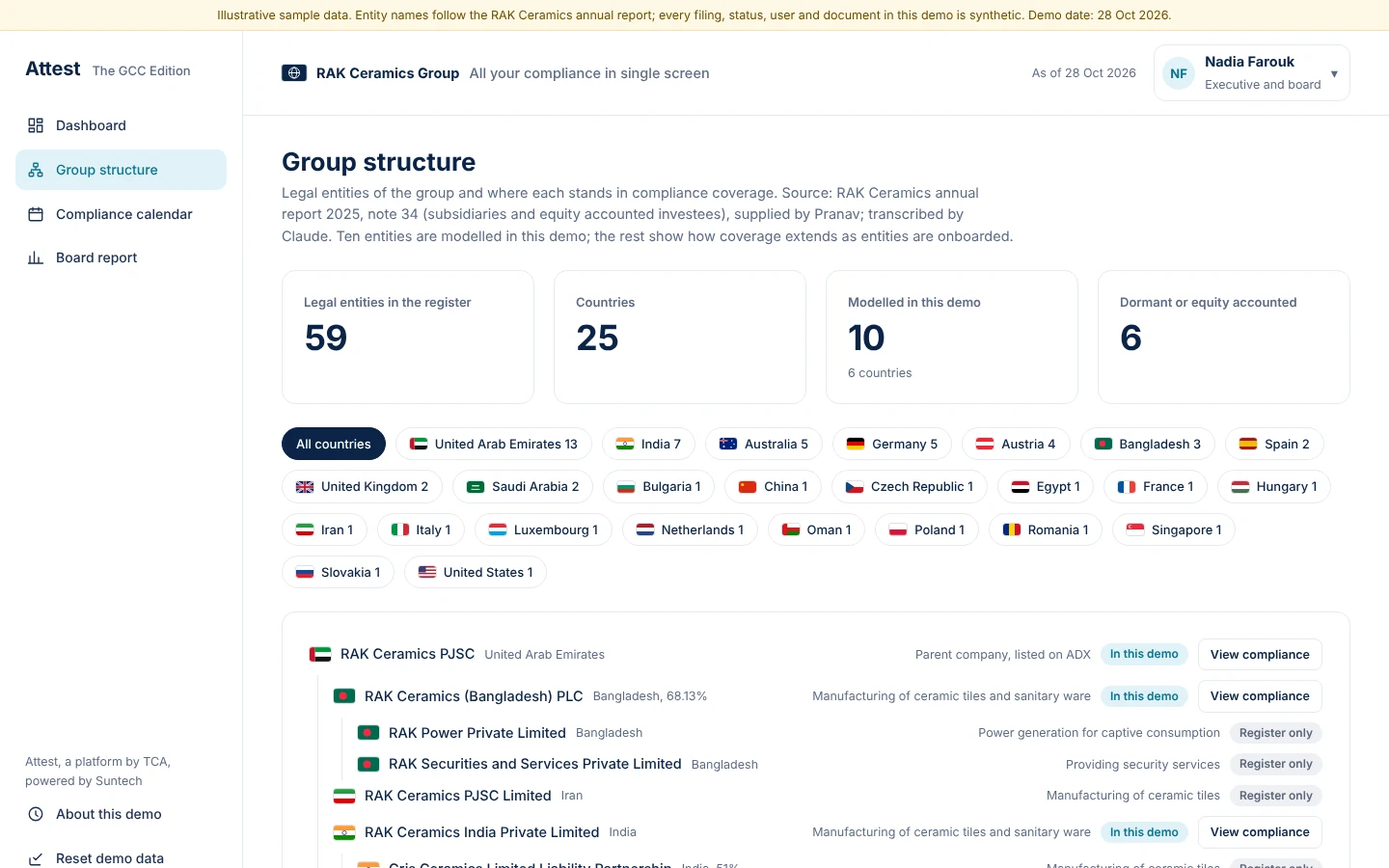The width and height of the screenshot is (1389, 868).
Task: Click the About this demo clock icon
Action: pos(36,814)
